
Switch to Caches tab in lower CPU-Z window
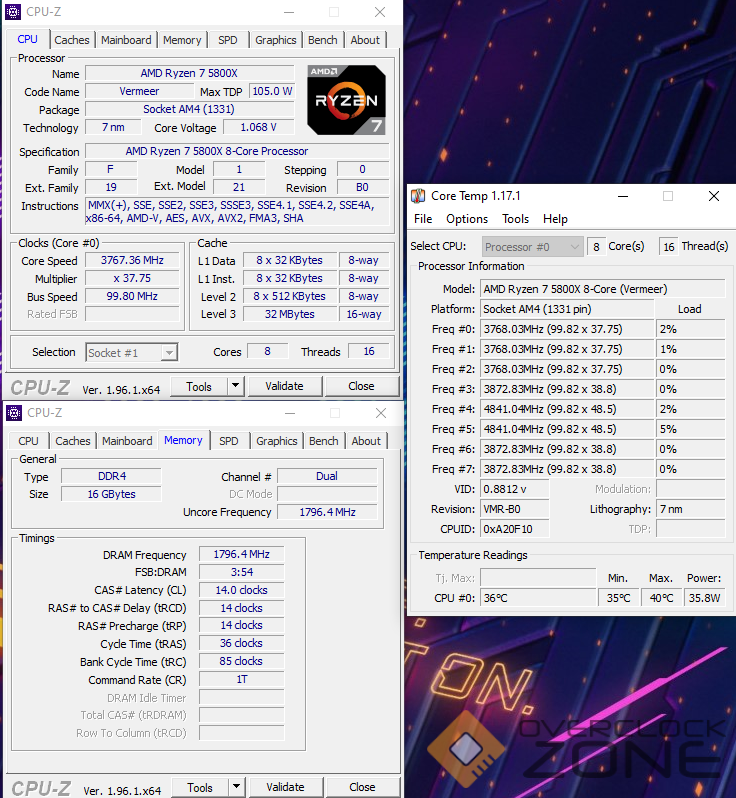click(x=73, y=441)
